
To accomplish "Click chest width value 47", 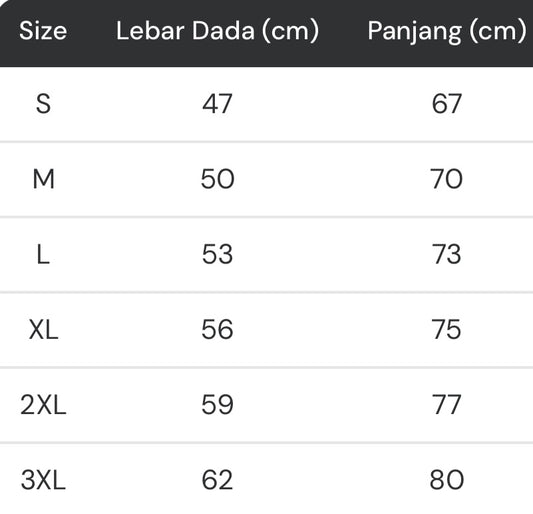I will (x=218, y=104).
